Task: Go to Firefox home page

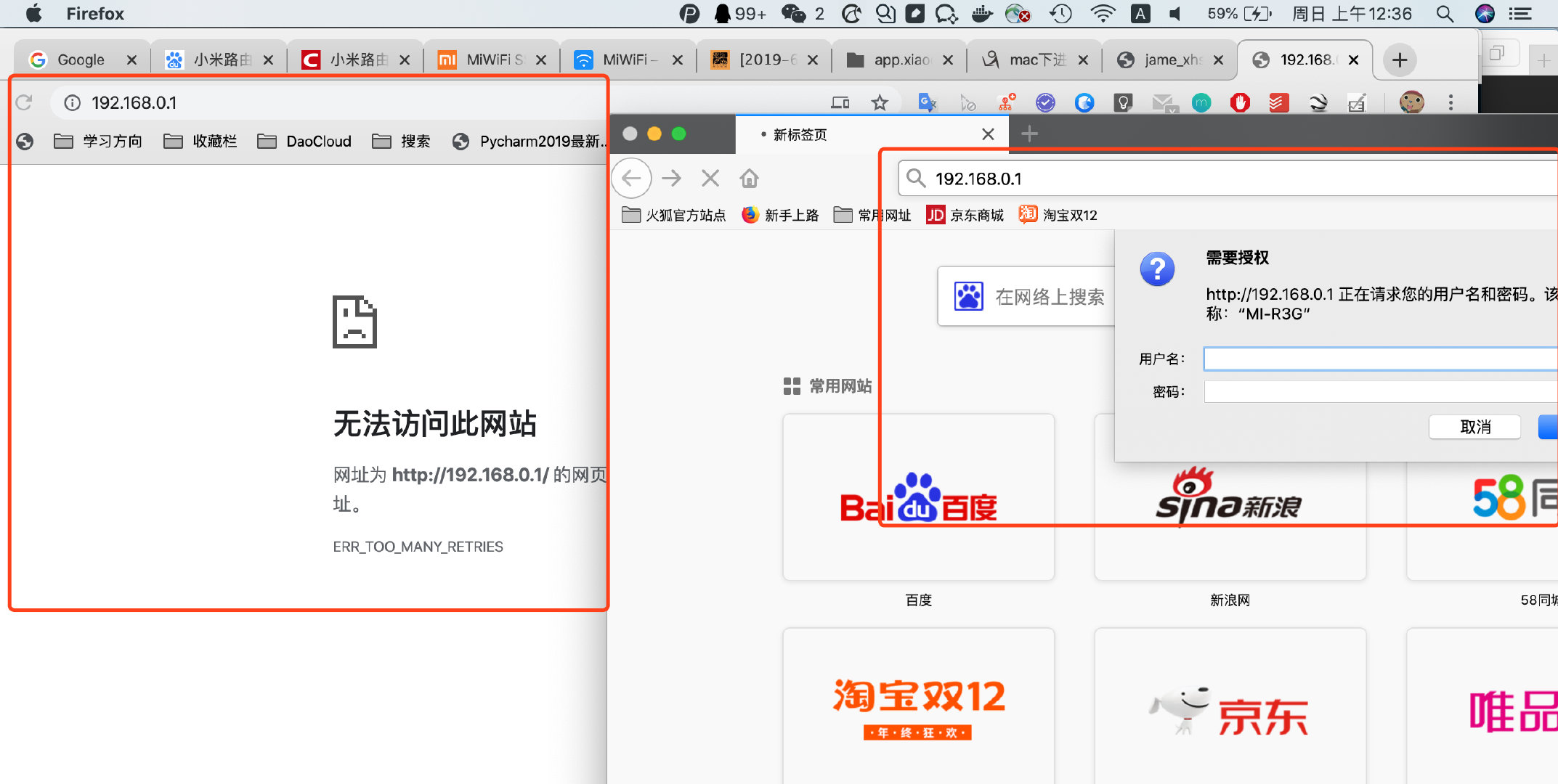Action: click(750, 178)
